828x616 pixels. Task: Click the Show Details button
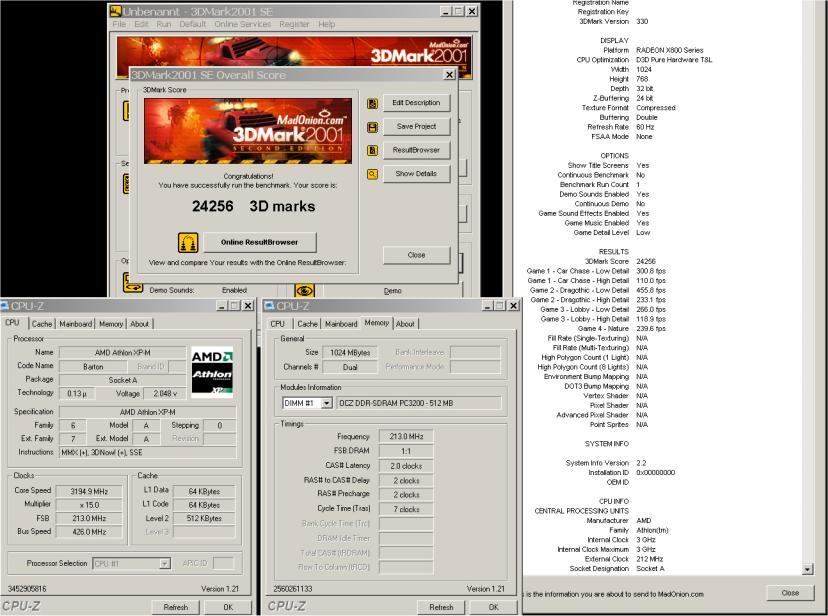416,174
